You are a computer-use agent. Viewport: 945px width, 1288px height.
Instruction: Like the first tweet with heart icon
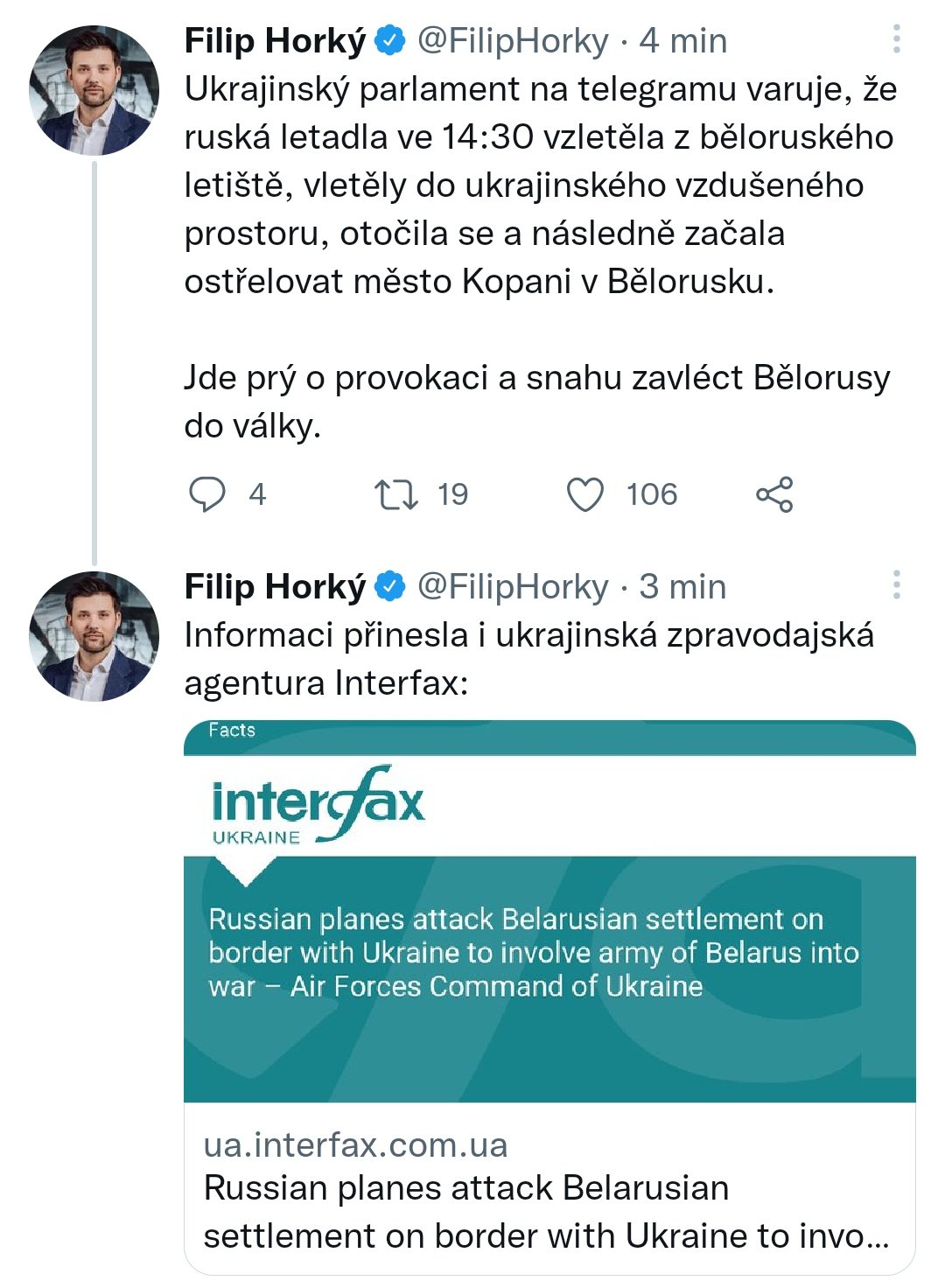tap(585, 494)
